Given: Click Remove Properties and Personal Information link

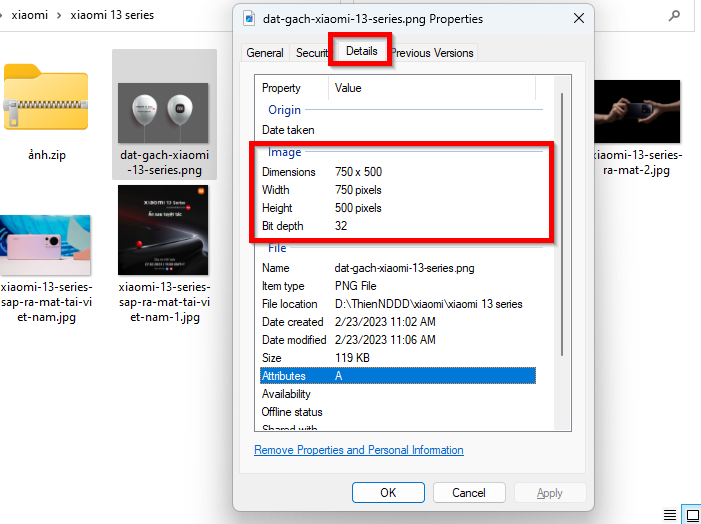Looking at the screenshot, I should tap(359, 450).
